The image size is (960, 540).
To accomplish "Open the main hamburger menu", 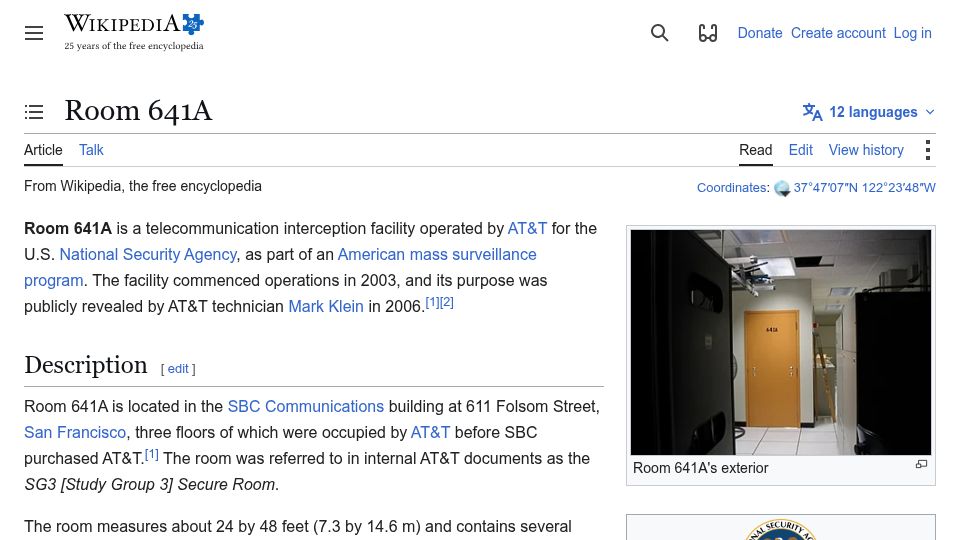I will coord(34,33).
